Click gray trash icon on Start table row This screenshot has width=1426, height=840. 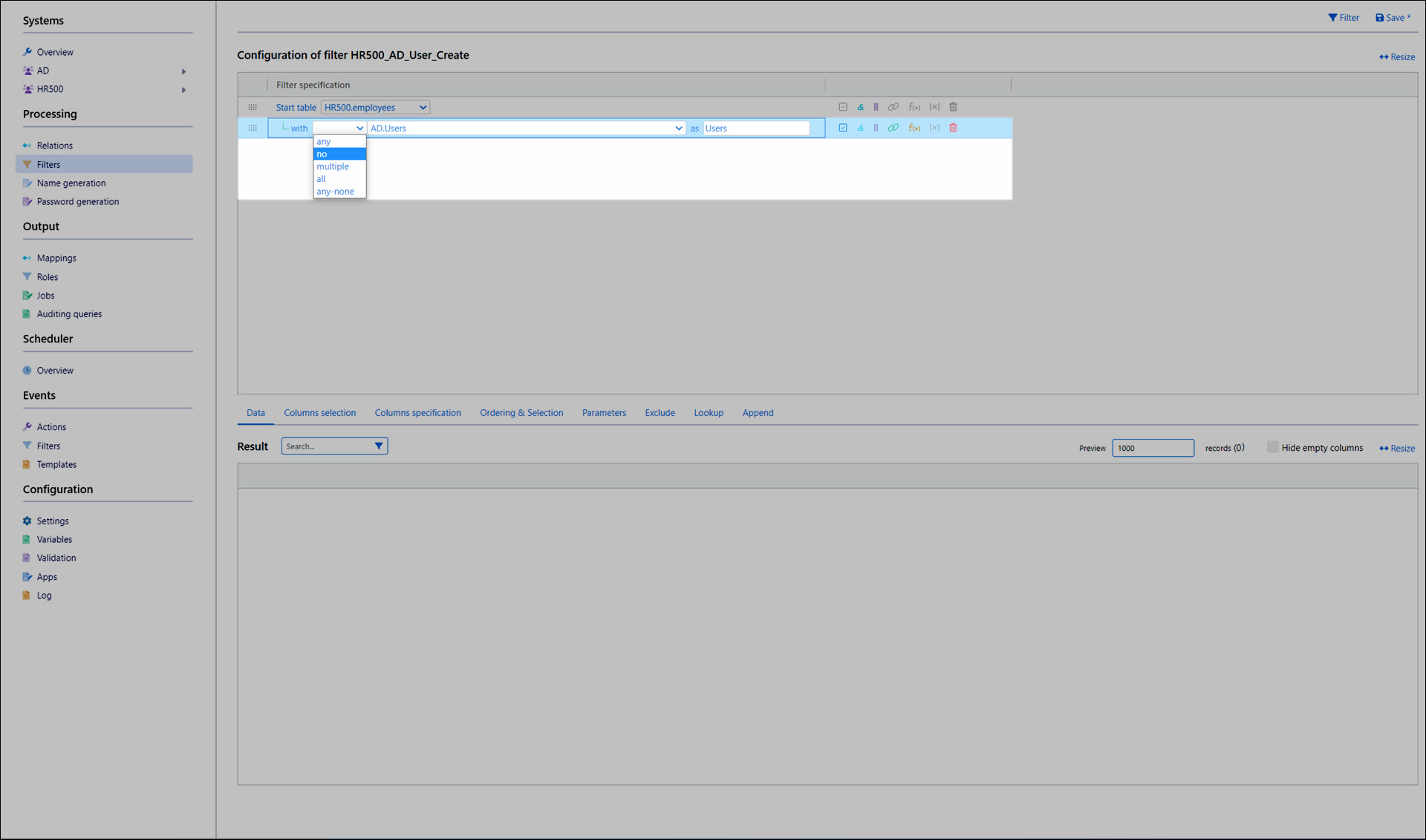coord(953,107)
